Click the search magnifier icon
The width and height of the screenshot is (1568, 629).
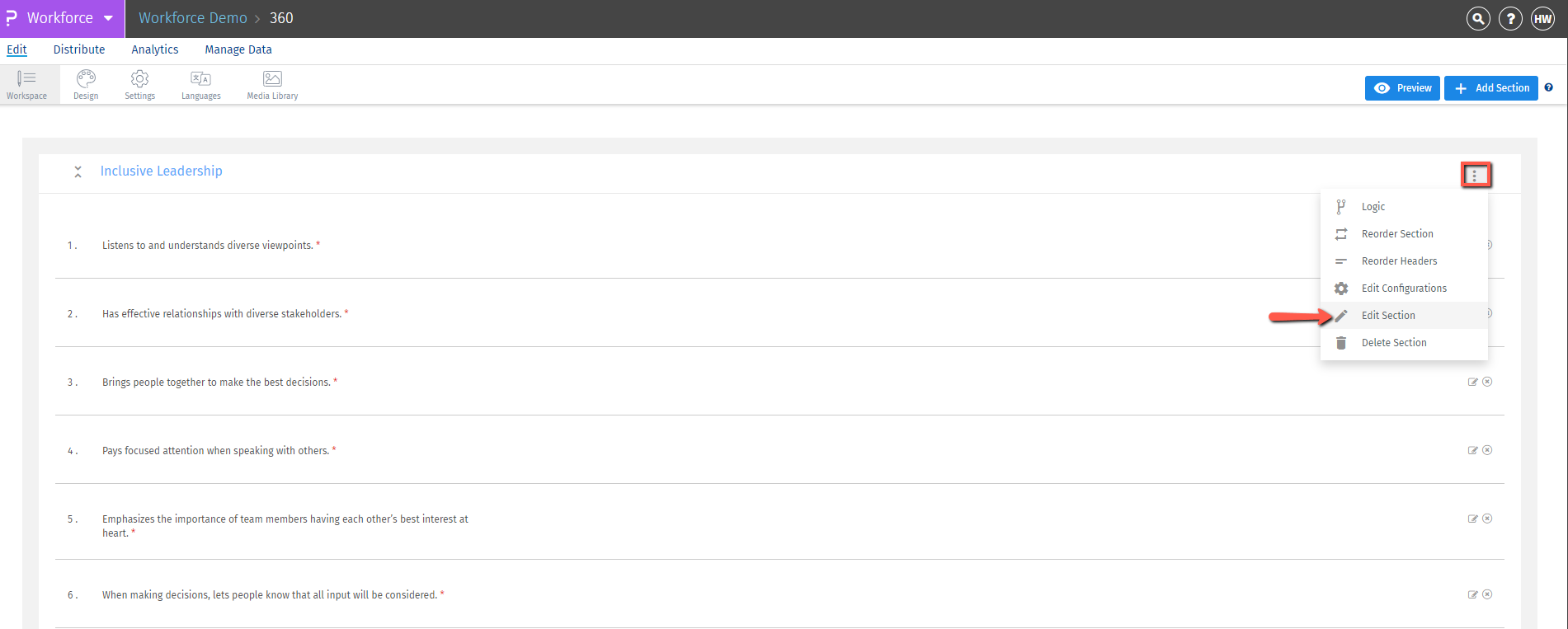click(x=1477, y=18)
